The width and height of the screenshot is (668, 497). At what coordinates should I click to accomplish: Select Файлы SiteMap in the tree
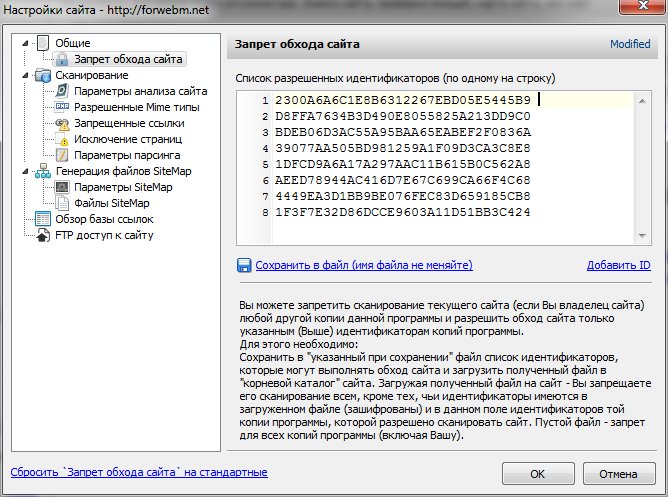[x=112, y=203]
